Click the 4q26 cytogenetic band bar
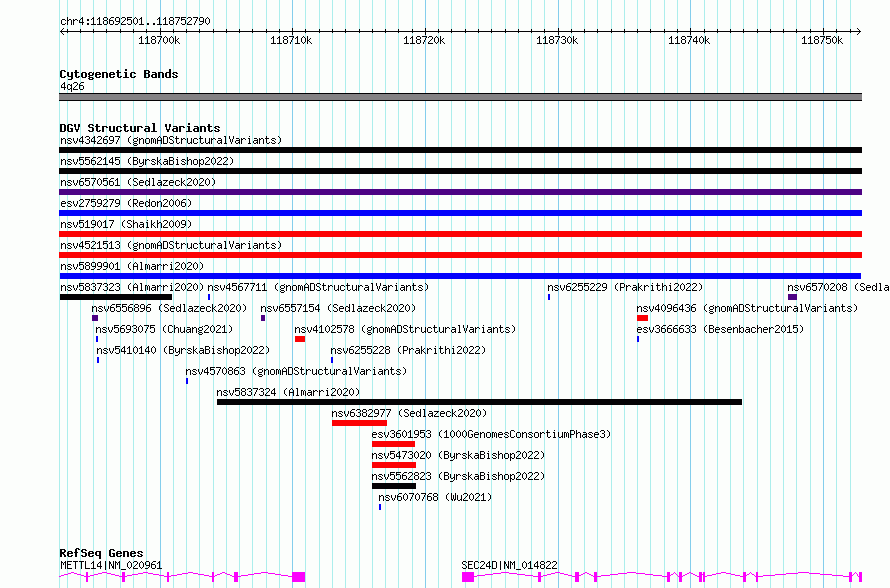Screen dimensions: 890x588 [x=460, y=97]
